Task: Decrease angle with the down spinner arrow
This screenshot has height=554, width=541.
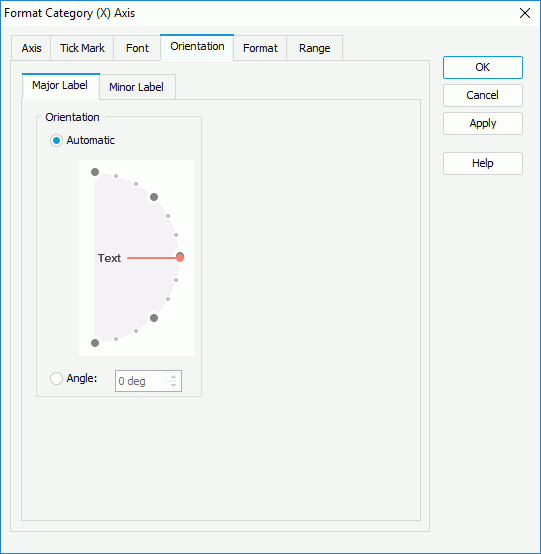Action: pyautogui.click(x=173, y=385)
